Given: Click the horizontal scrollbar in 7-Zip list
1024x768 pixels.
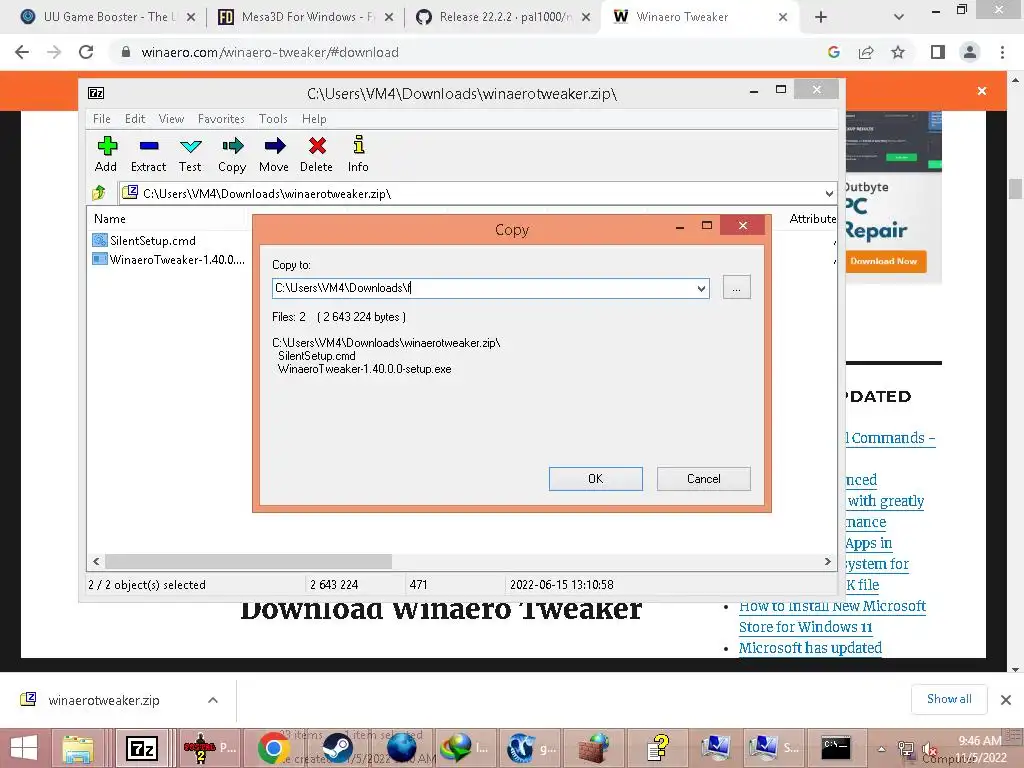Looking at the screenshot, I should (x=248, y=561).
